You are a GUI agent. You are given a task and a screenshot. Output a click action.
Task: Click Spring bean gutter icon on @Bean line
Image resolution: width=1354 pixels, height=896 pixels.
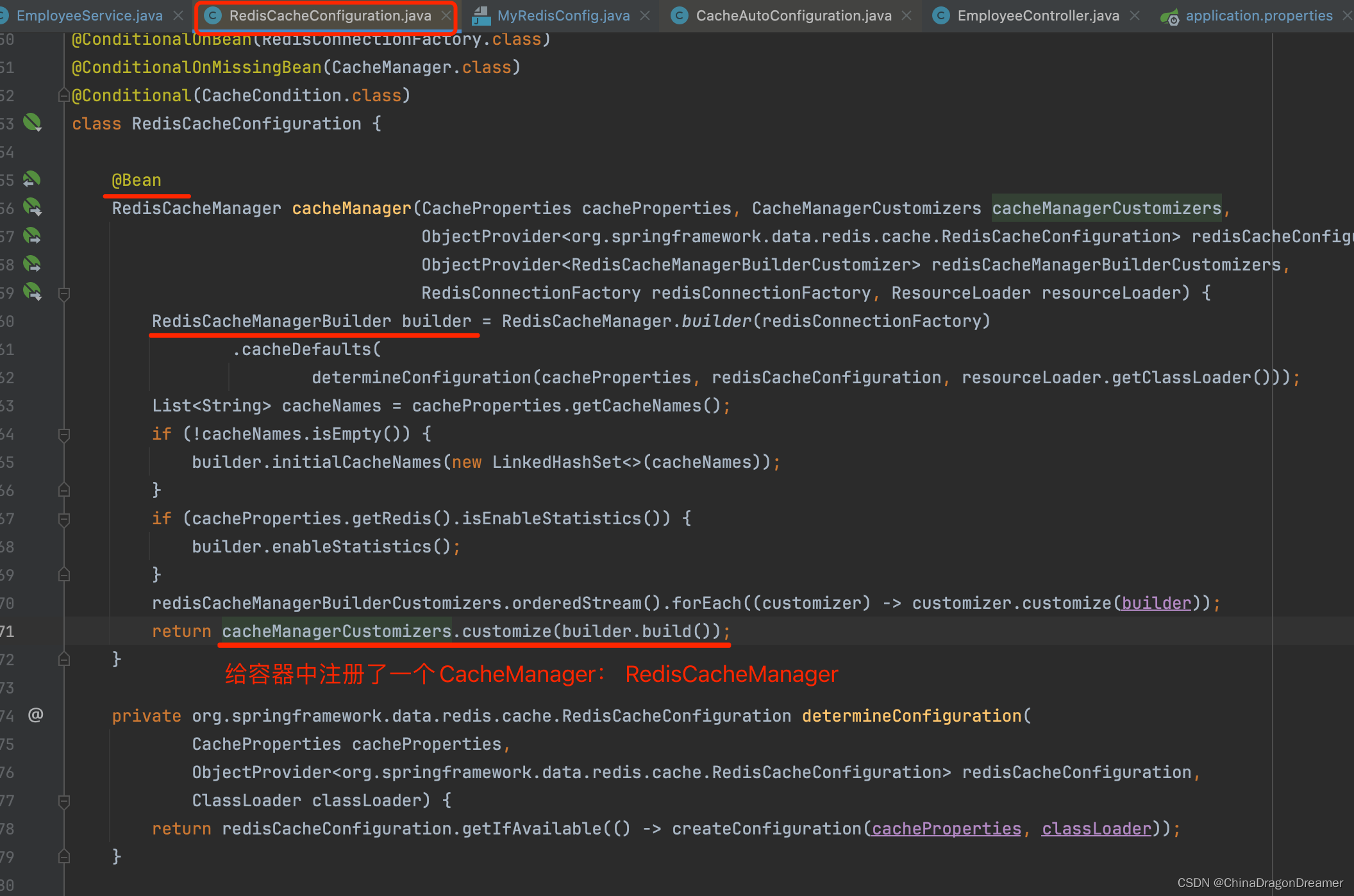(32, 179)
